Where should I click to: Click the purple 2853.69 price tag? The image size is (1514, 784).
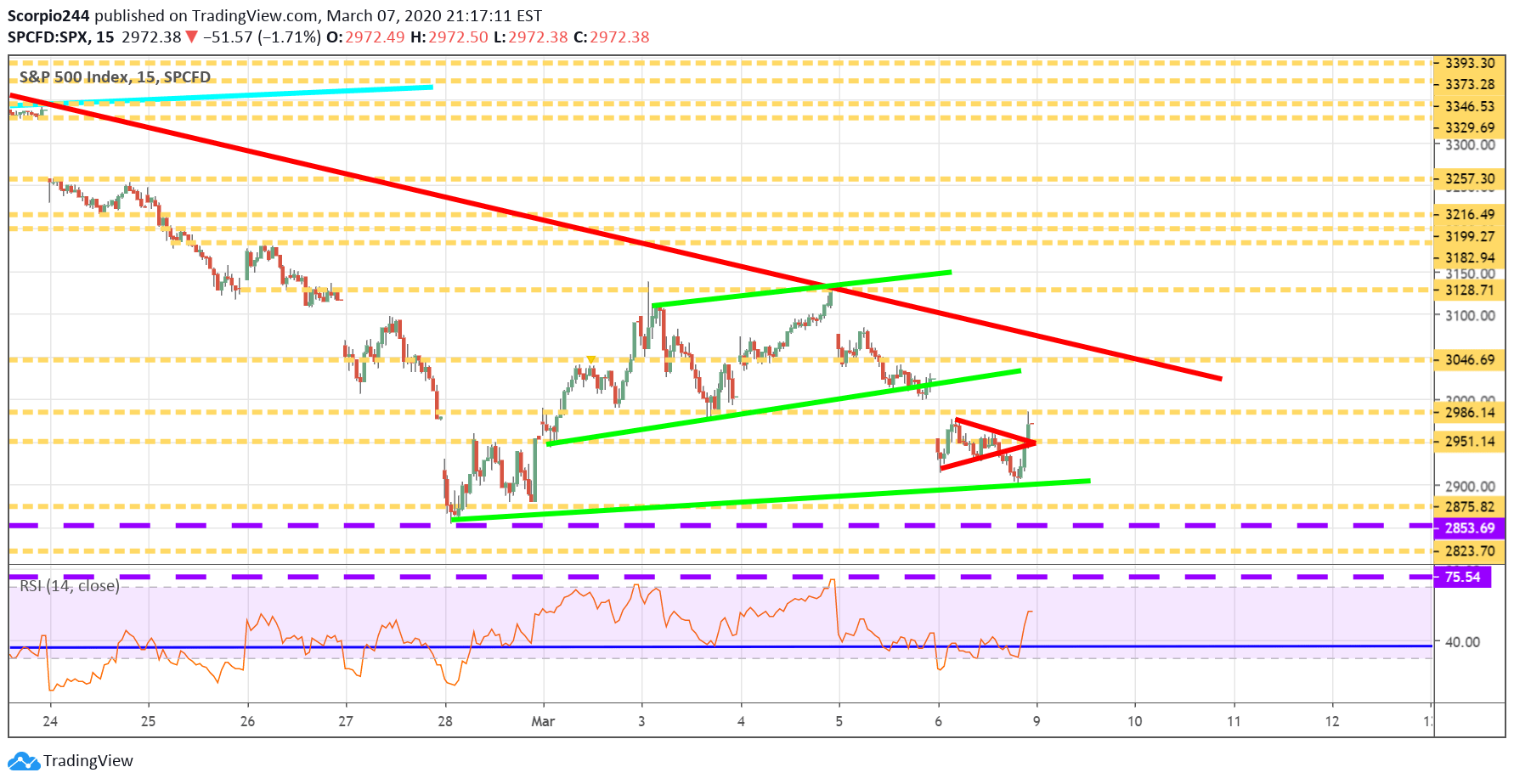pyautogui.click(x=1470, y=527)
